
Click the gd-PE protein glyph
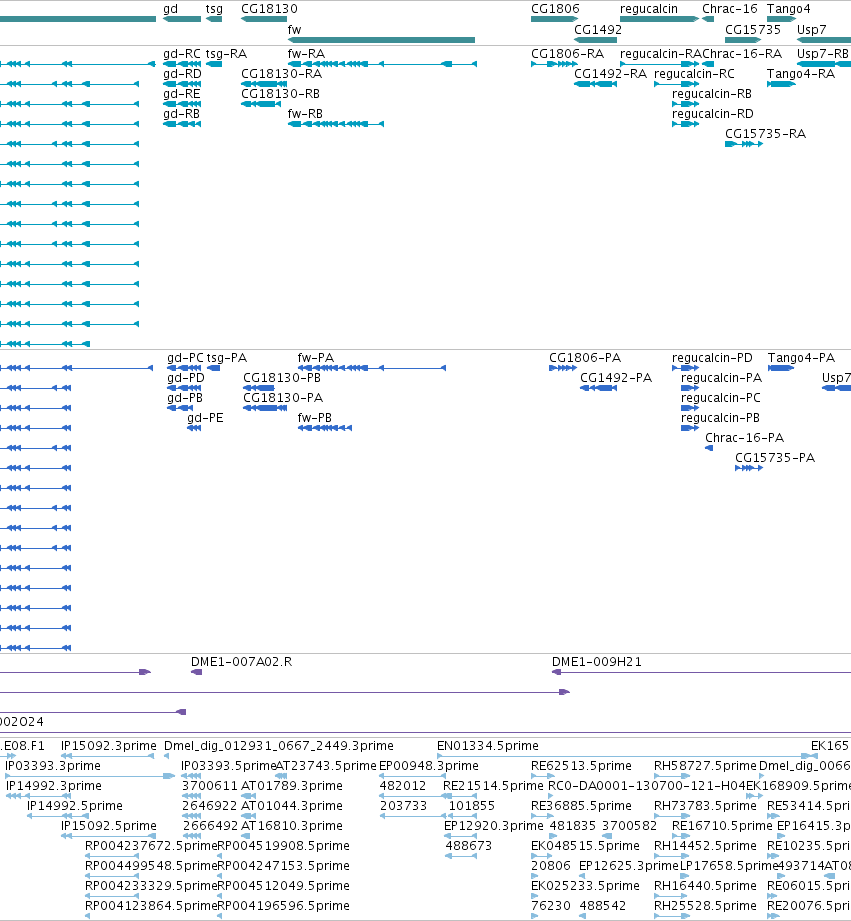pos(194,428)
